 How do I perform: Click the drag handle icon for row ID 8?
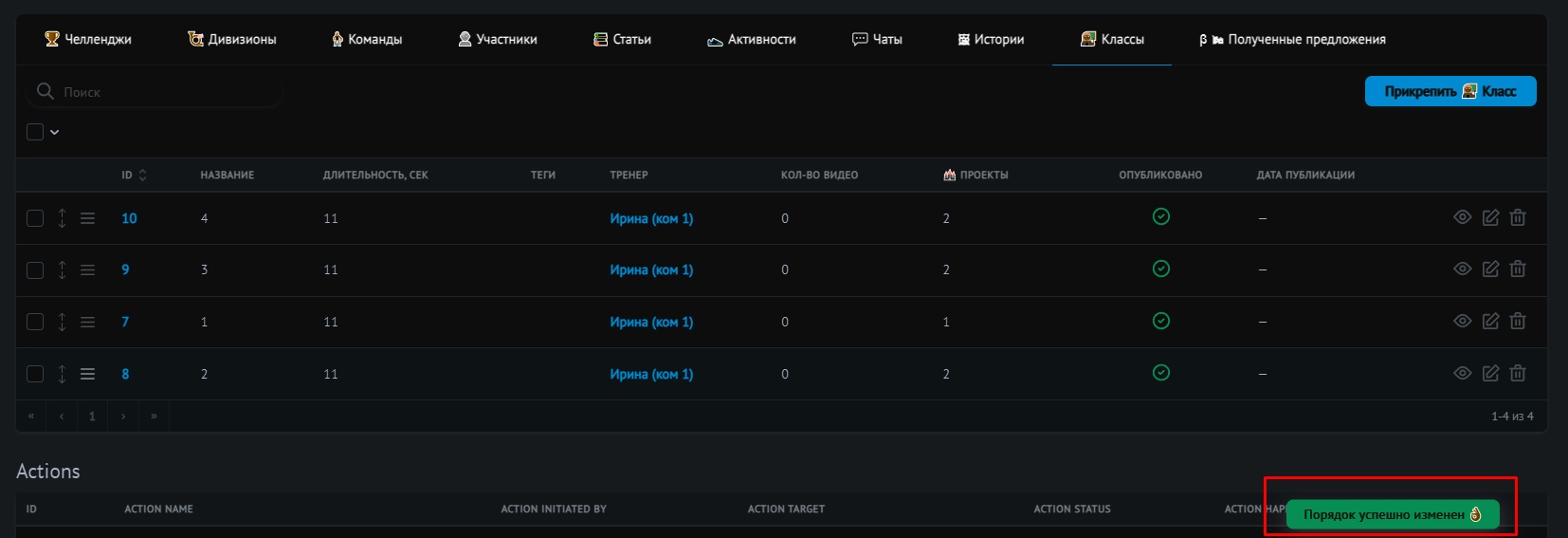click(87, 374)
